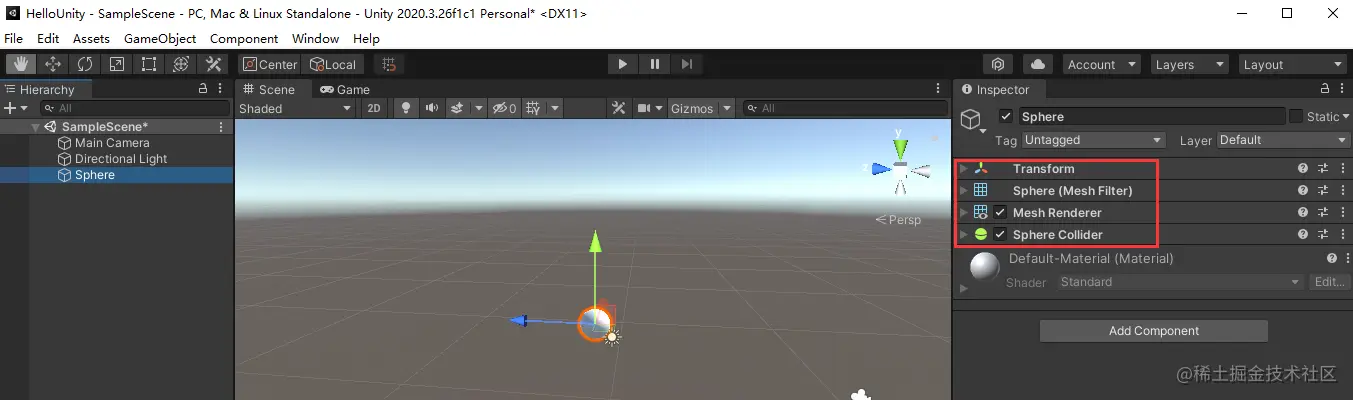Toggle Sphere active checkbox in Inspector

(x=1006, y=117)
